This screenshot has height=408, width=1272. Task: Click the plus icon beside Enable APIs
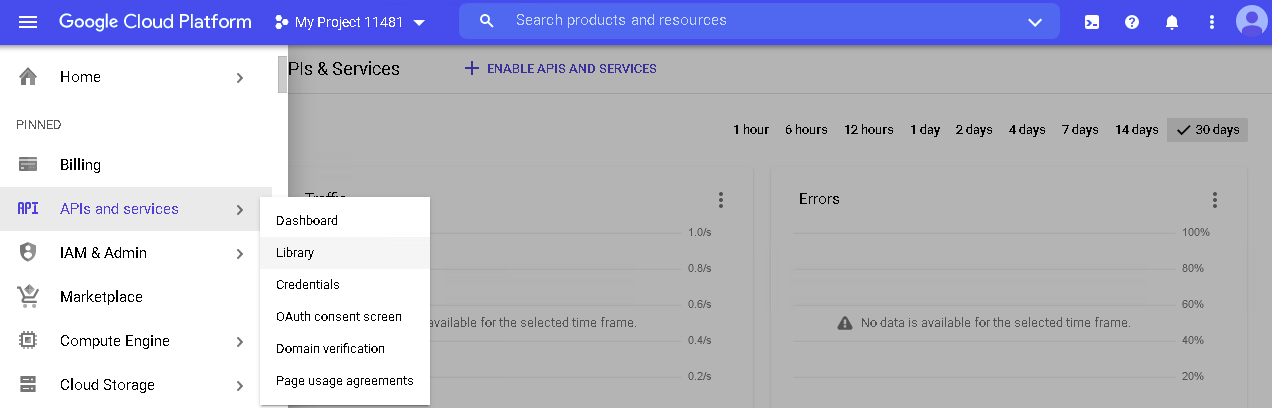(x=472, y=69)
